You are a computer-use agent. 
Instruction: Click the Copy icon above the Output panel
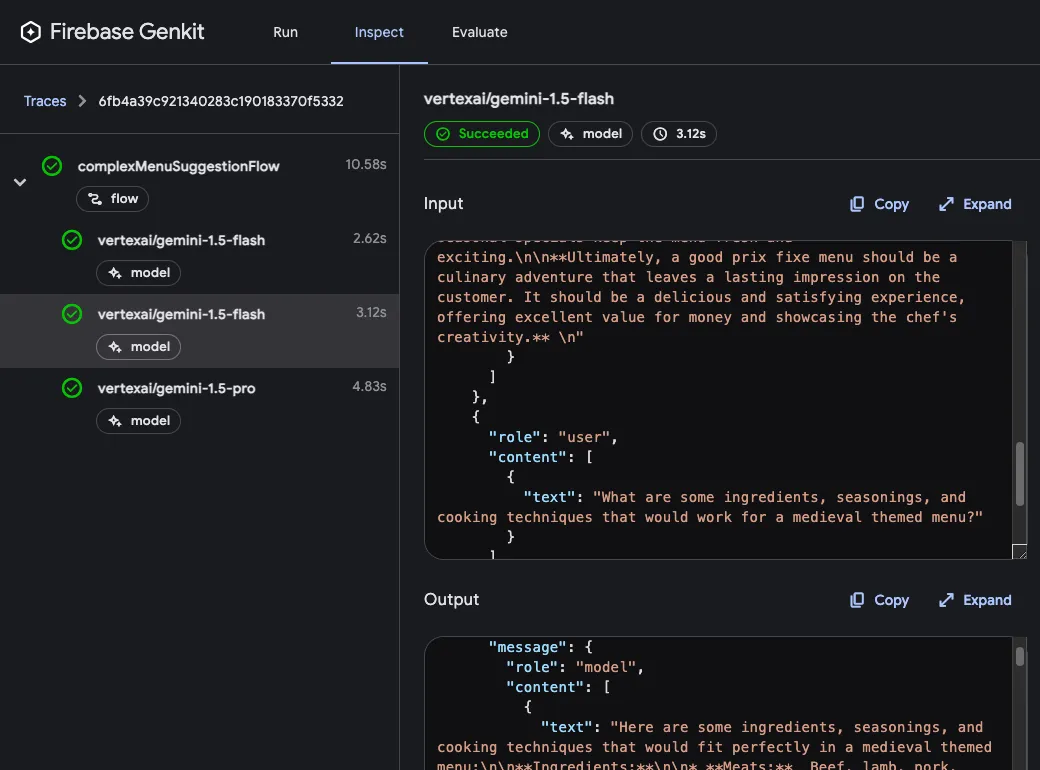(x=857, y=600)
